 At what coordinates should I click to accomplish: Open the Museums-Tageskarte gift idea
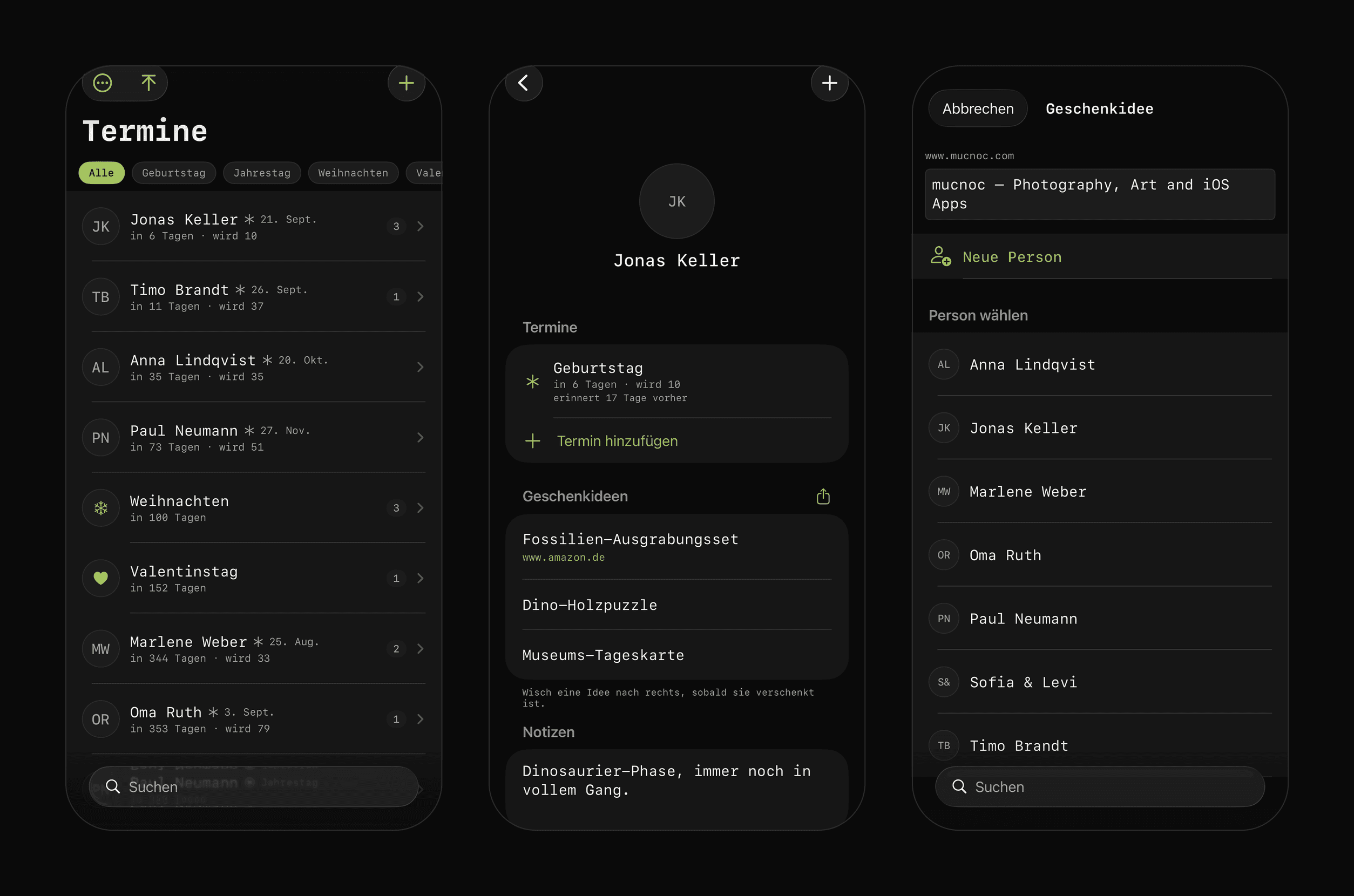click(x=676, y=655)
